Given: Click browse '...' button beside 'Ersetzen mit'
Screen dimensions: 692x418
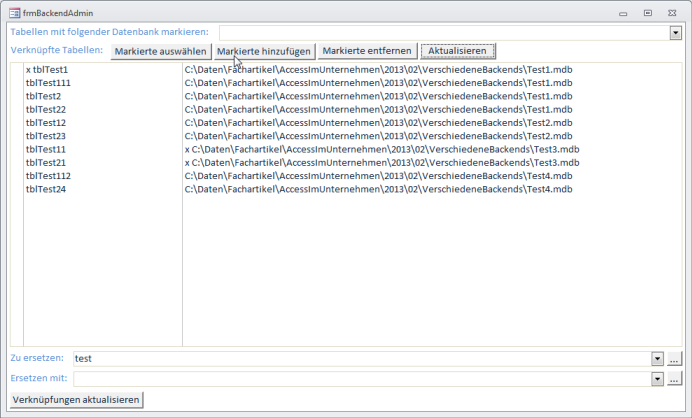Looking at the screenshot, I should (x=674, y=379).
